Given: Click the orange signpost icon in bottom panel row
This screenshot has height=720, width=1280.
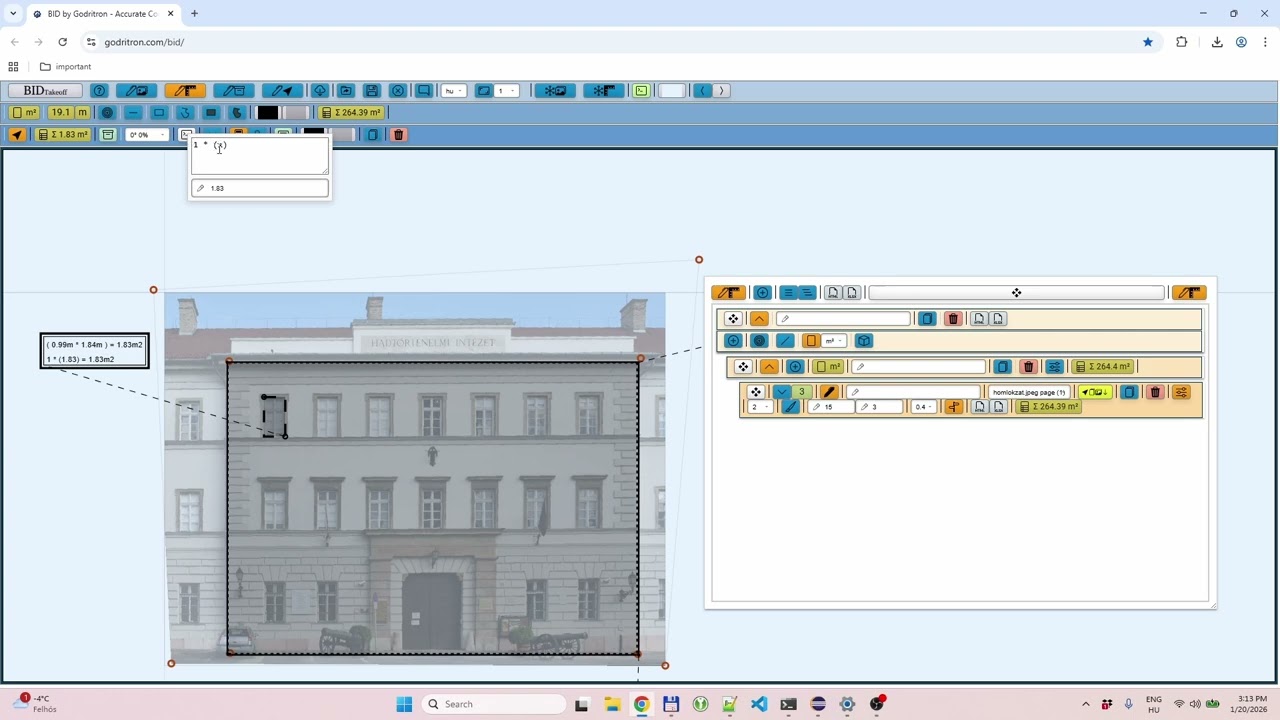Looking at the screenshot, I should click(x=953, y=407).
